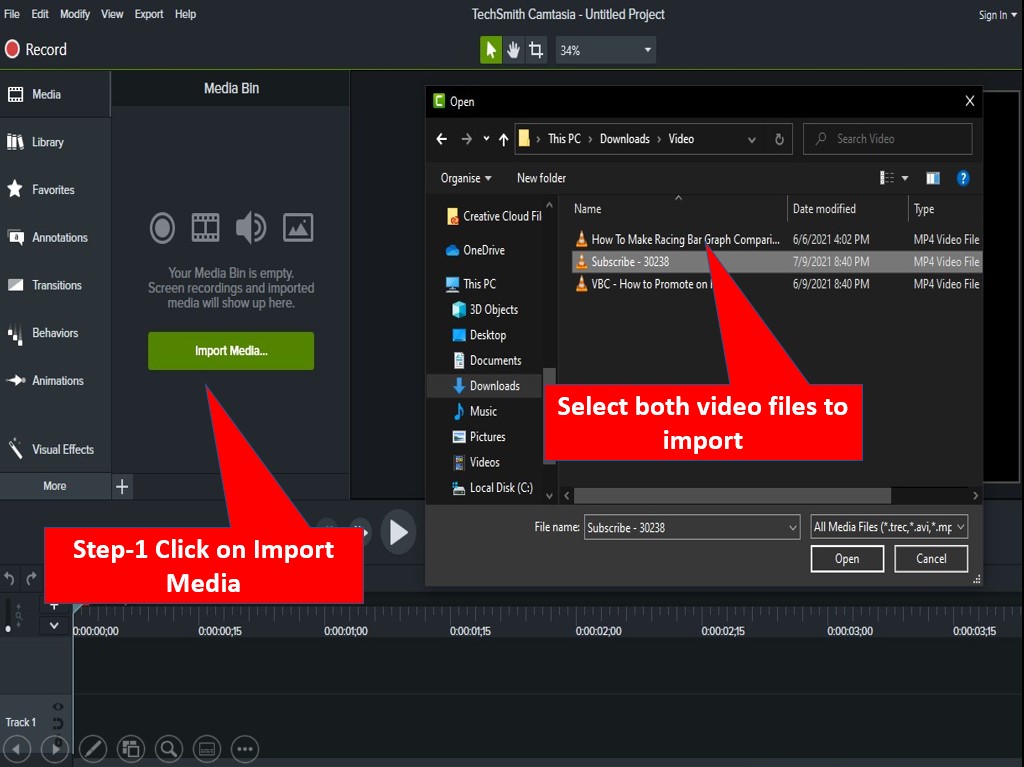The height and width of the screenshot is (767, 1024).
Task: Sort files by Date modified column
Action: point(824,209)
